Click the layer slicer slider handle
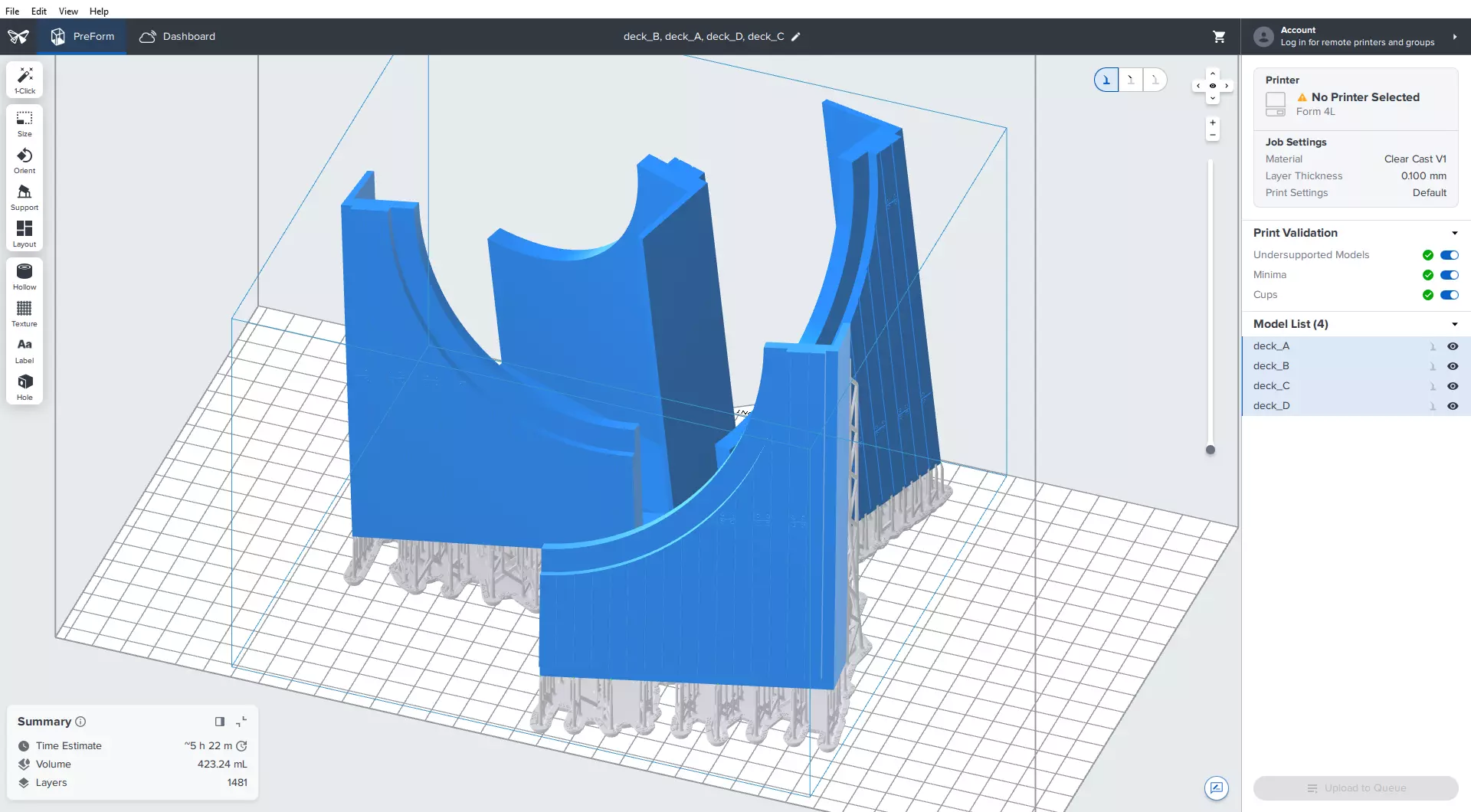 (1211, 450)
